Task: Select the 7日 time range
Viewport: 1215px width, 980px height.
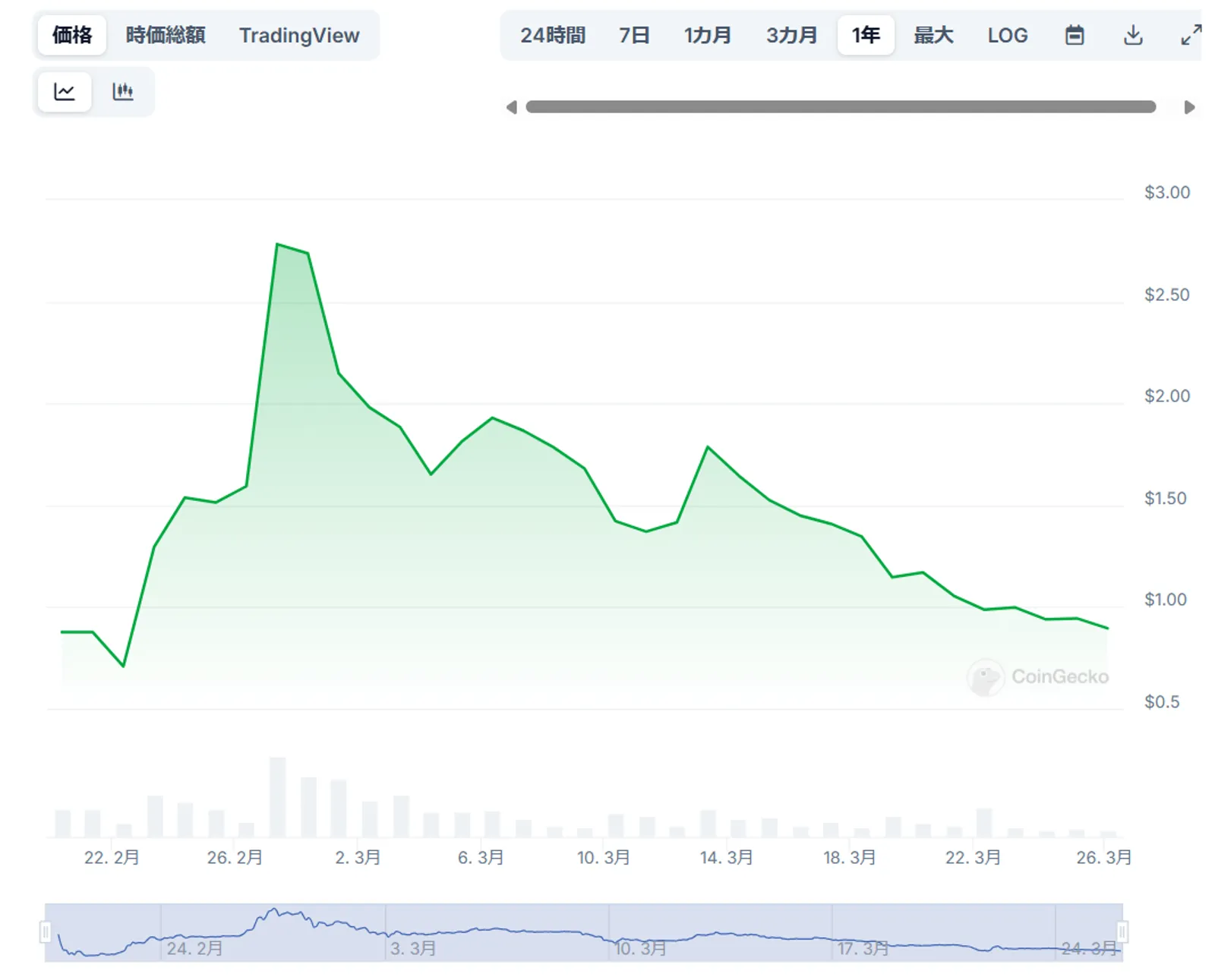Action: pyautogui.click(x=634, y=35)
